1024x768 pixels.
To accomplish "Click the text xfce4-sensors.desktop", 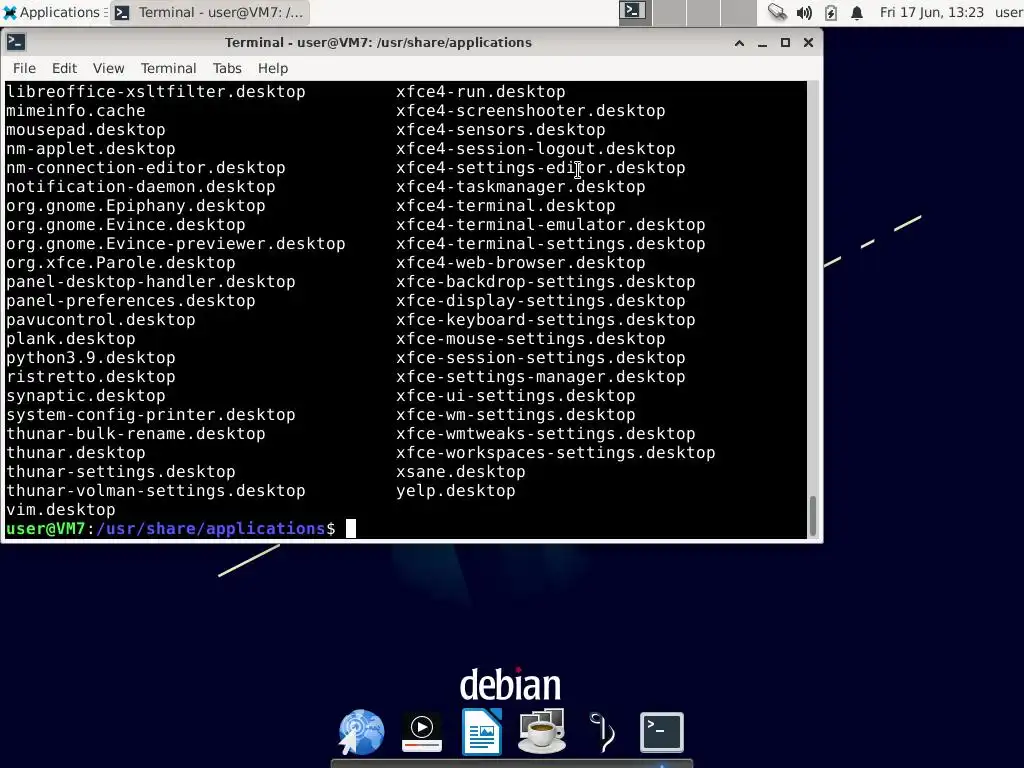I will [501, 129].
